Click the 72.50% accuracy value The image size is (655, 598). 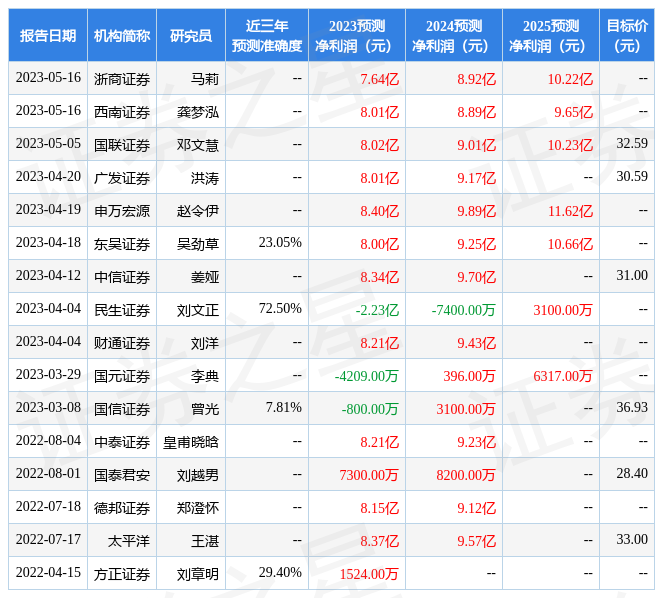pyautogui.click(x=280, y=308)
